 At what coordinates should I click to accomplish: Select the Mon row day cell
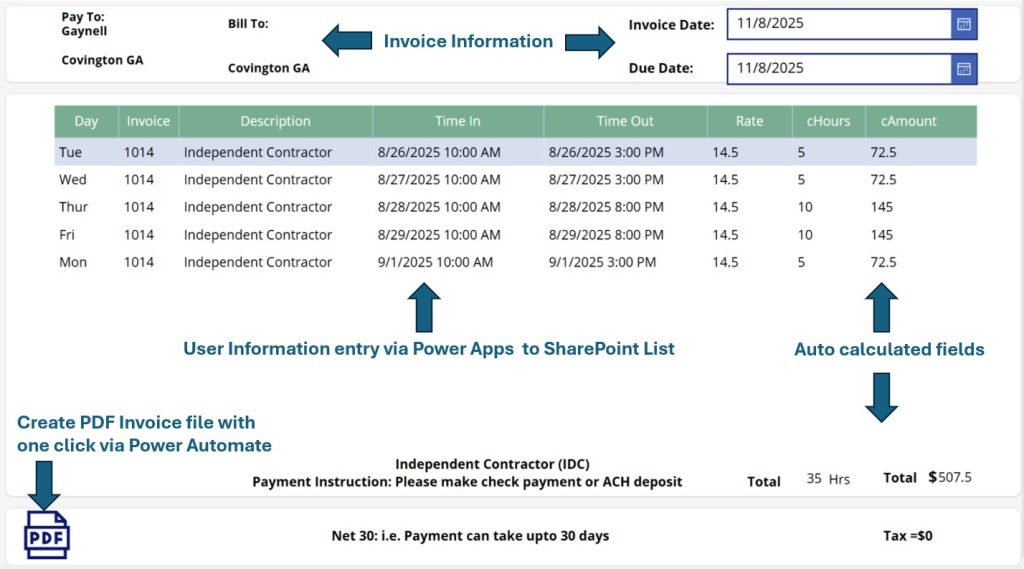click(x=72, y=262)
